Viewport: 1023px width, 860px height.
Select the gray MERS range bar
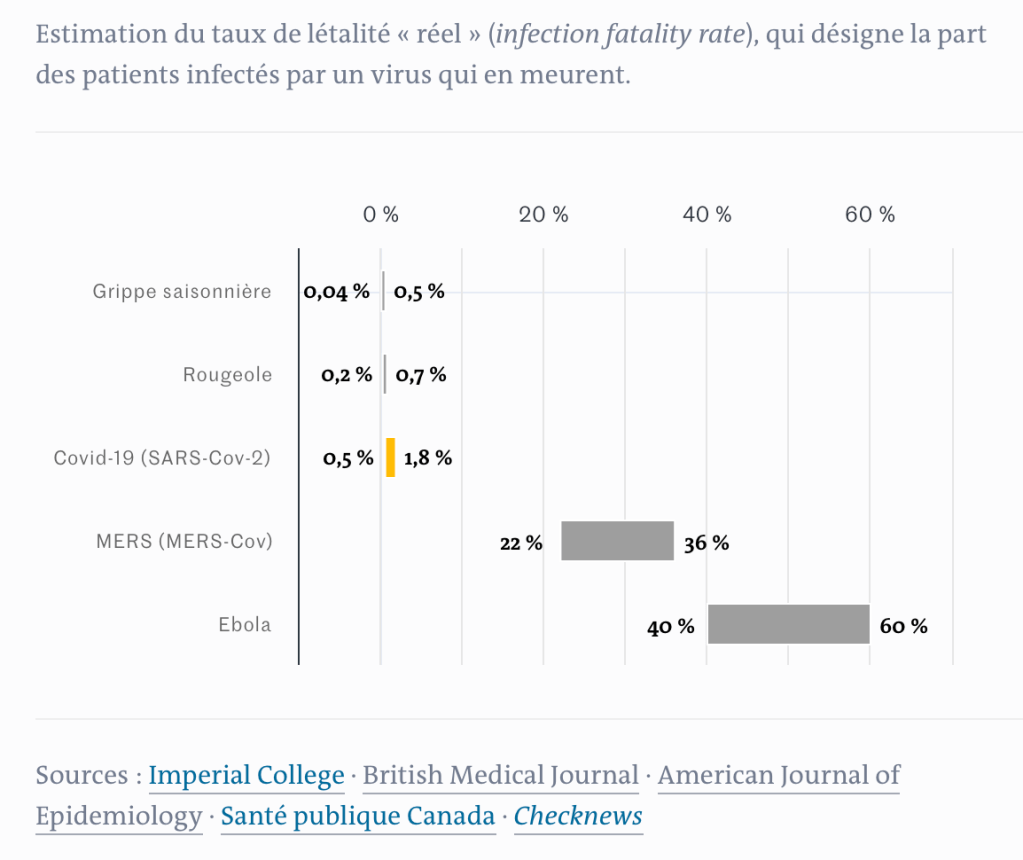[x=617, y=541]
